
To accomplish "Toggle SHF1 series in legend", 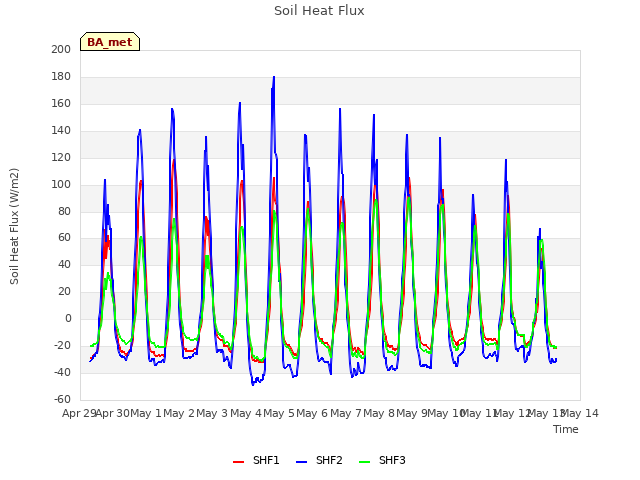I will 256,460.
